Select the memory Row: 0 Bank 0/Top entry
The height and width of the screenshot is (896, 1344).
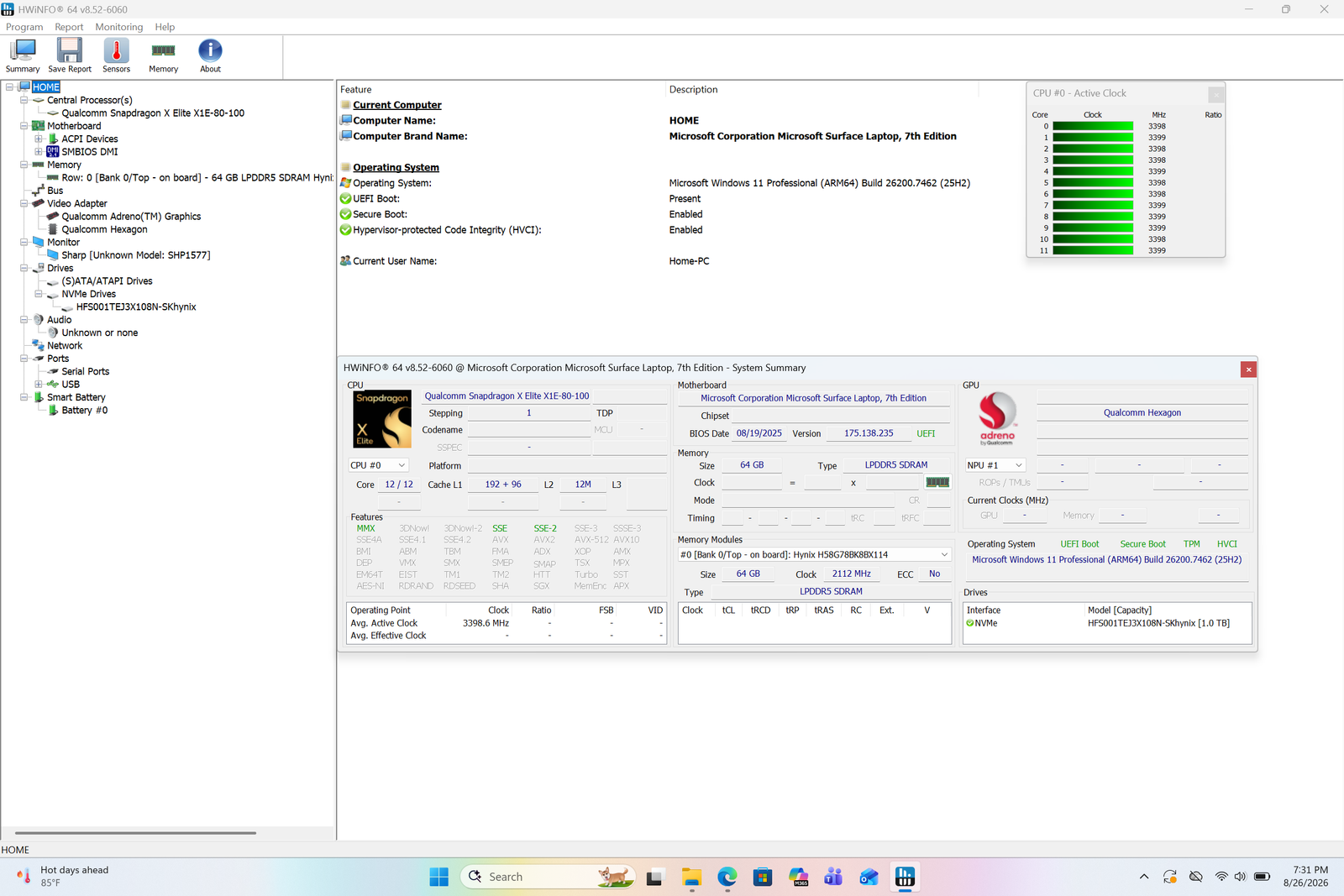click(197, 178)
